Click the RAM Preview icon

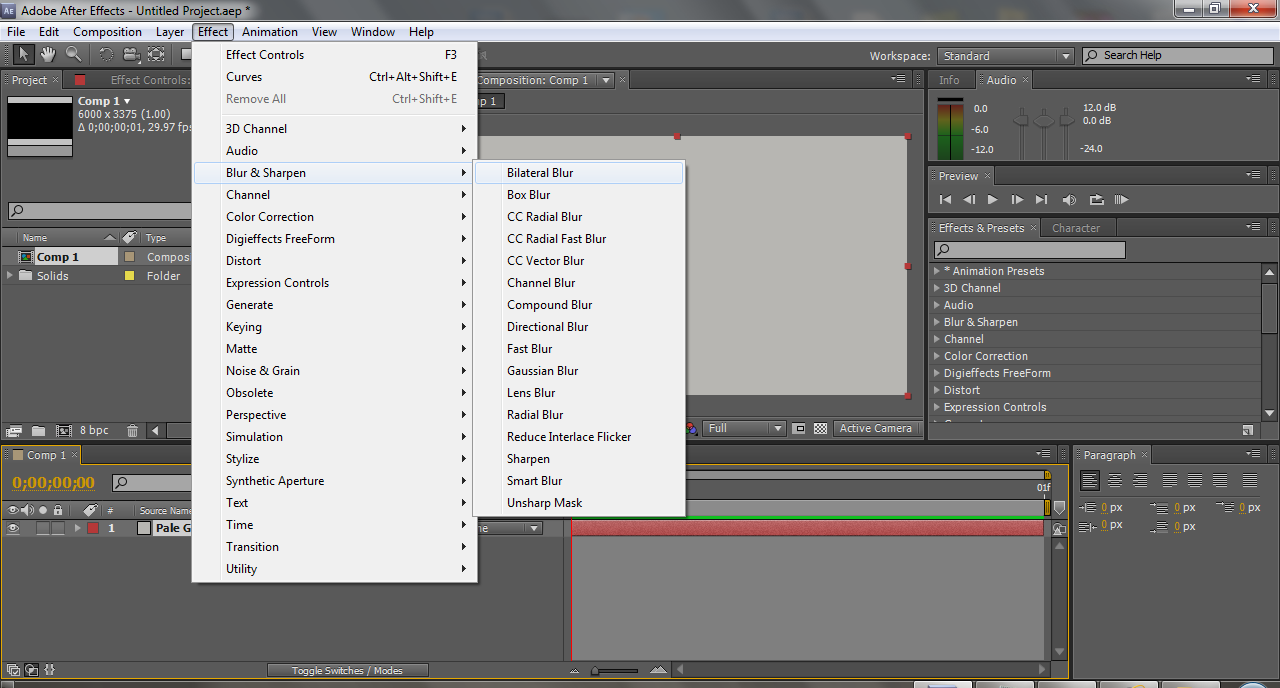(1121, 200)
